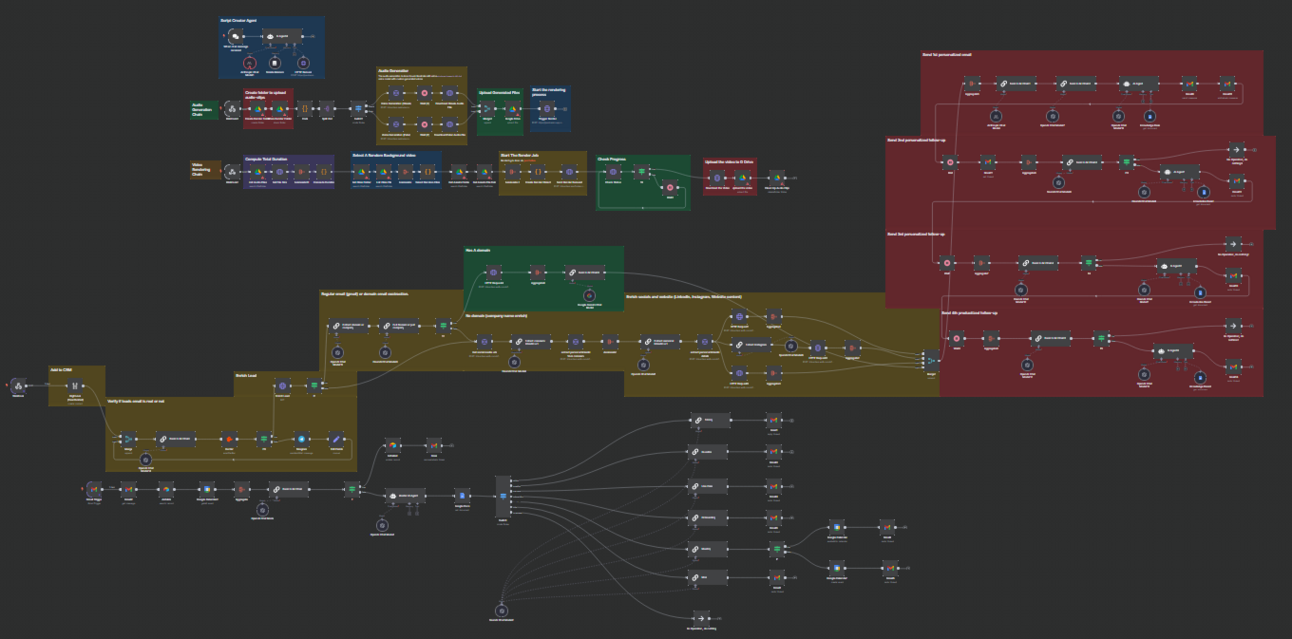Select the No Operation node below the bottom branches

pos(700,617)
